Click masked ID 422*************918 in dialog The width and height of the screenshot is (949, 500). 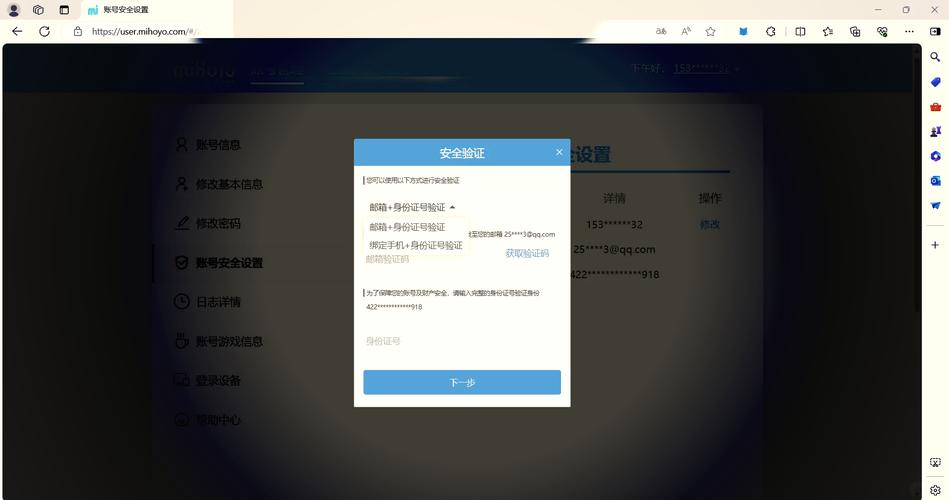[x=394, y=307]
